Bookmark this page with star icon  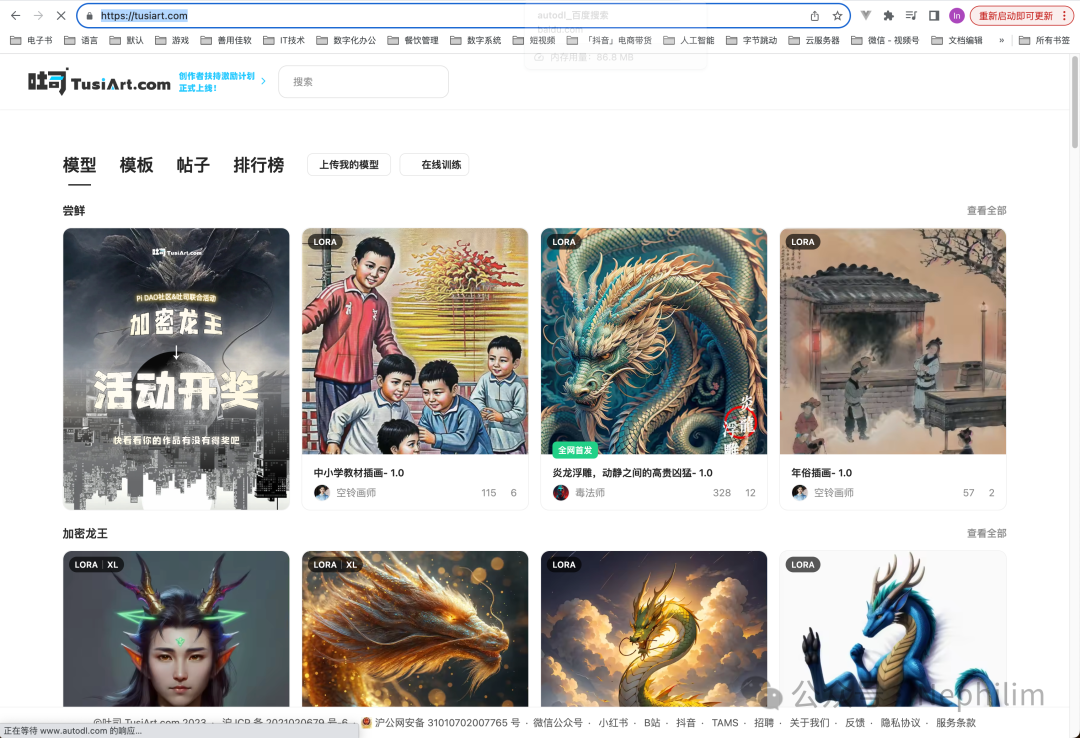tap(838, 16)
